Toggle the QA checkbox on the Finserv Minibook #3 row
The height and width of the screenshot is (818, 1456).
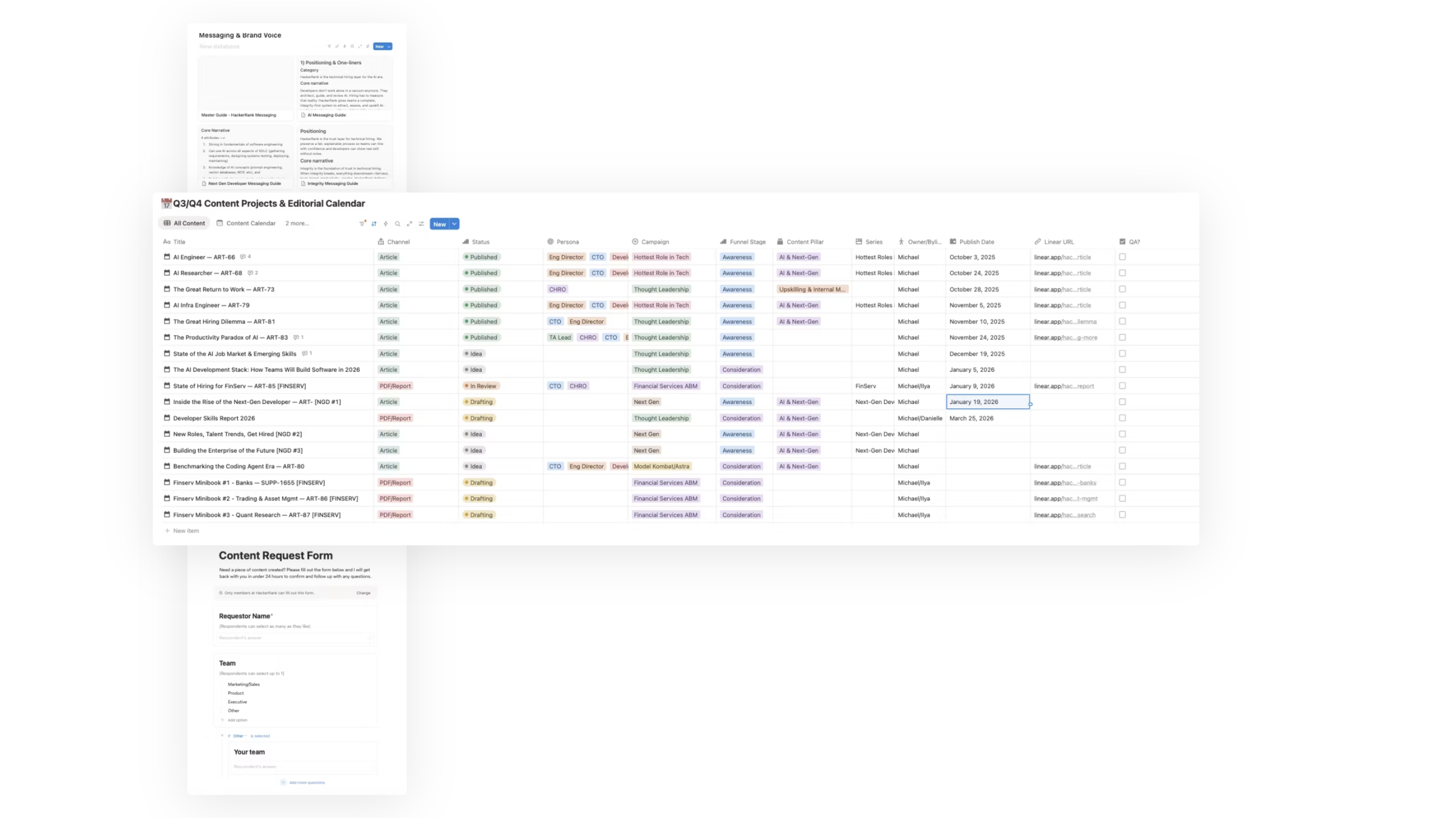pos(1122,514)
